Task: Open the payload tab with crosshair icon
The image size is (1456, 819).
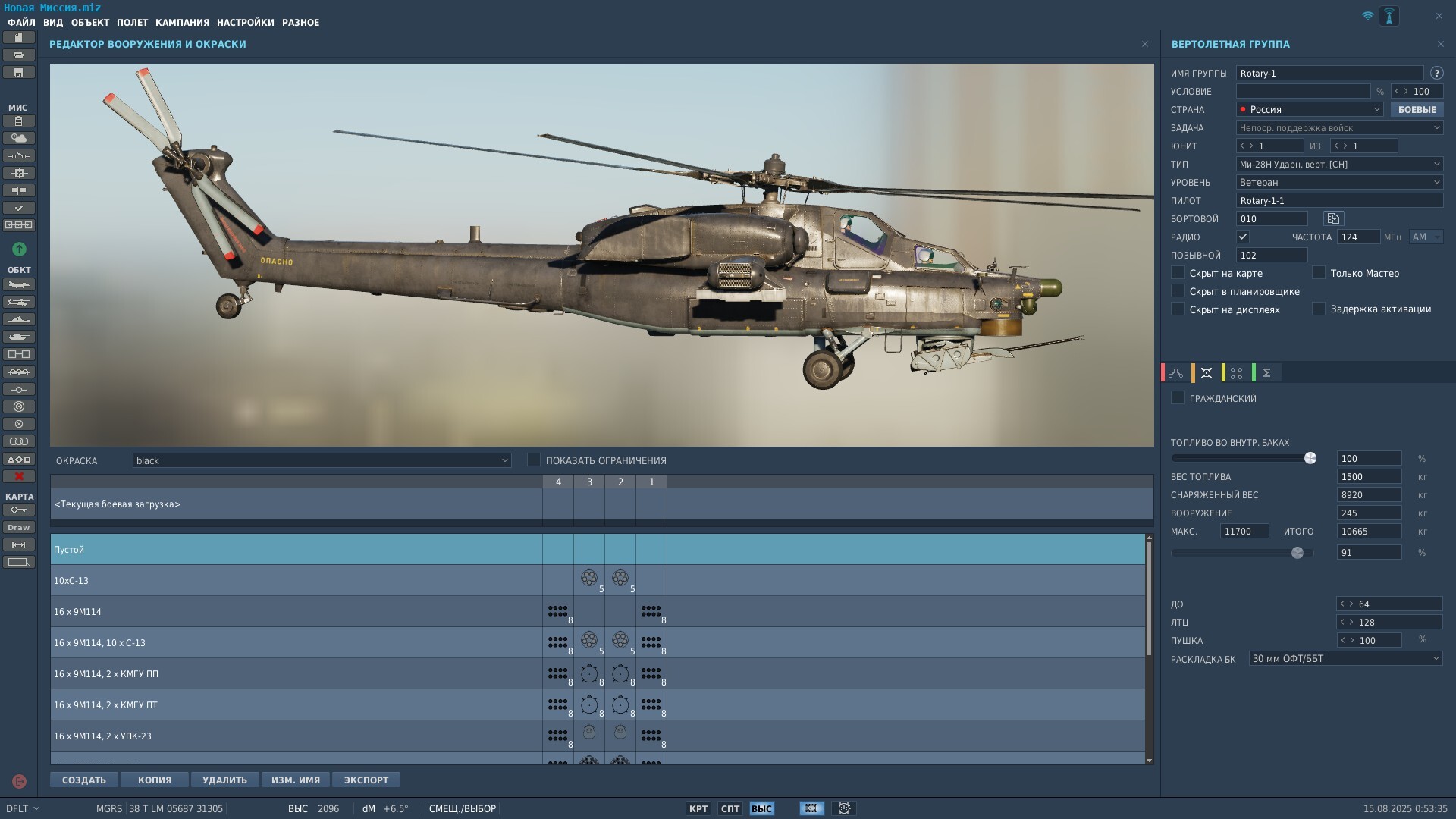Action: tap(1207, 373)
